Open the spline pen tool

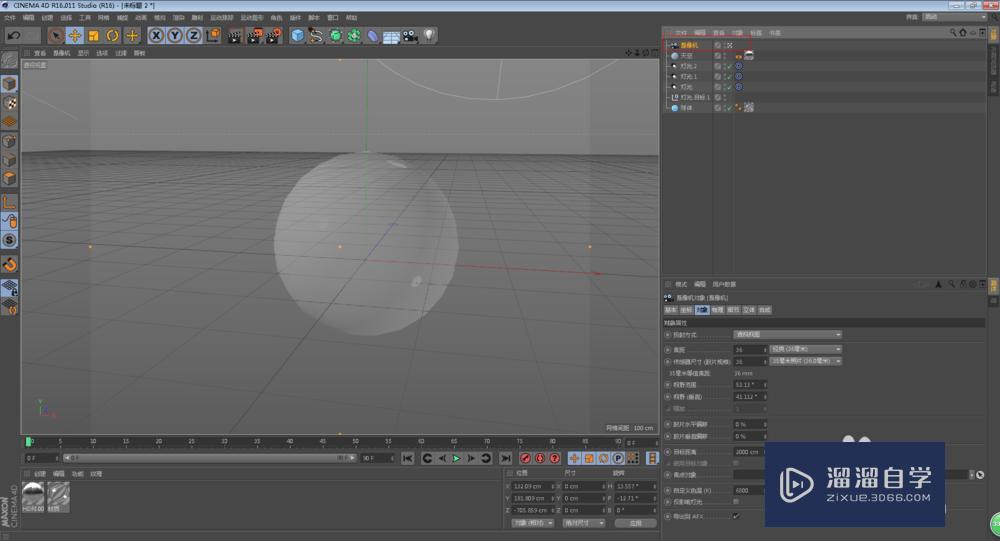[x=316, y=36]
